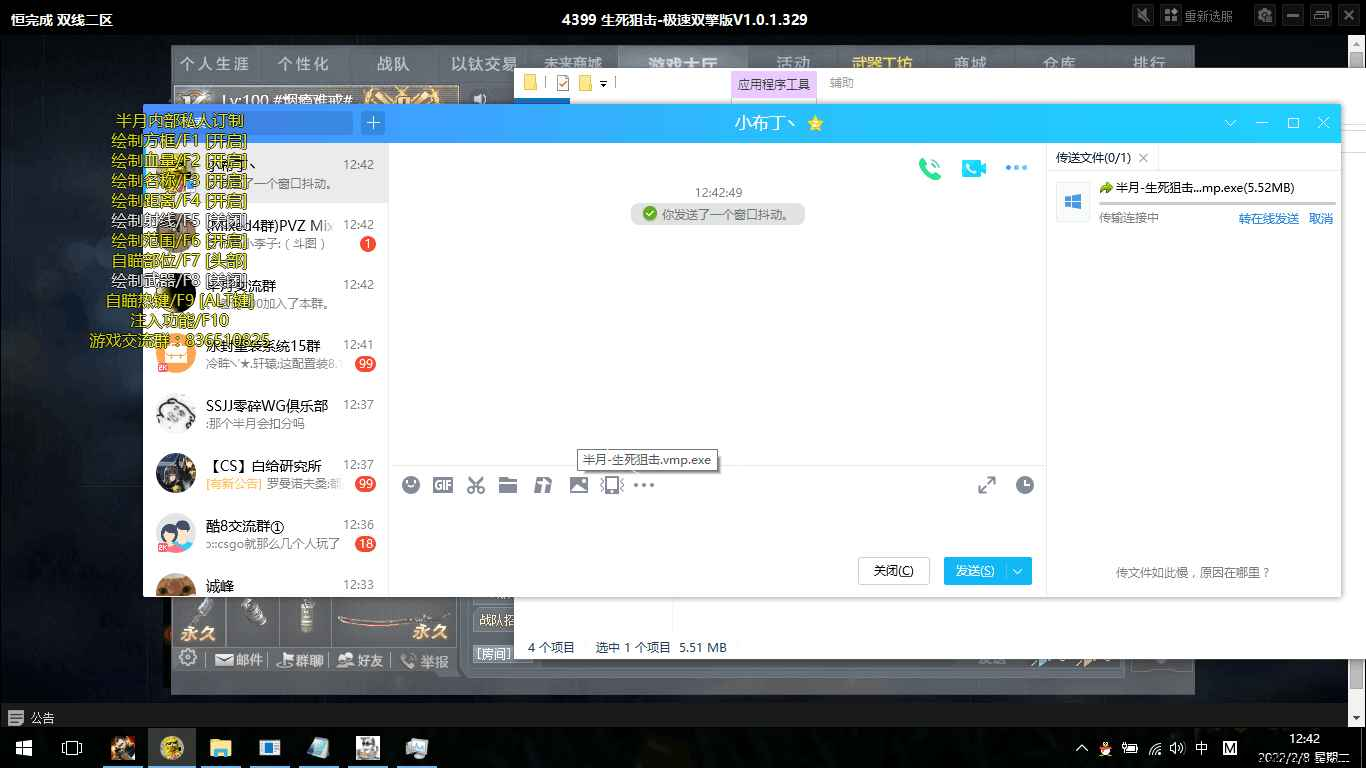
Task: Open the emoji picker in chat toolbar
Action: [x=410, y=485]
